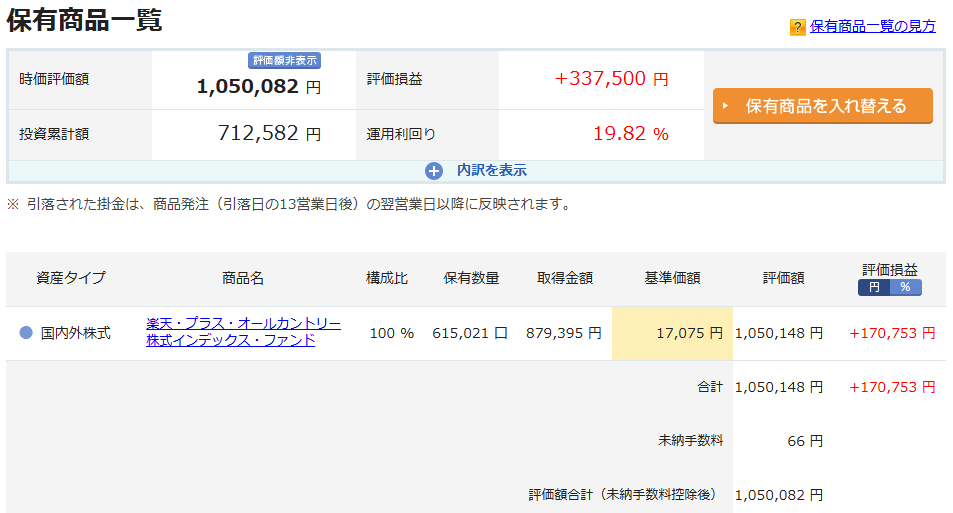
Task: Click the yellow question mark help icon
Action: (797, 27)
